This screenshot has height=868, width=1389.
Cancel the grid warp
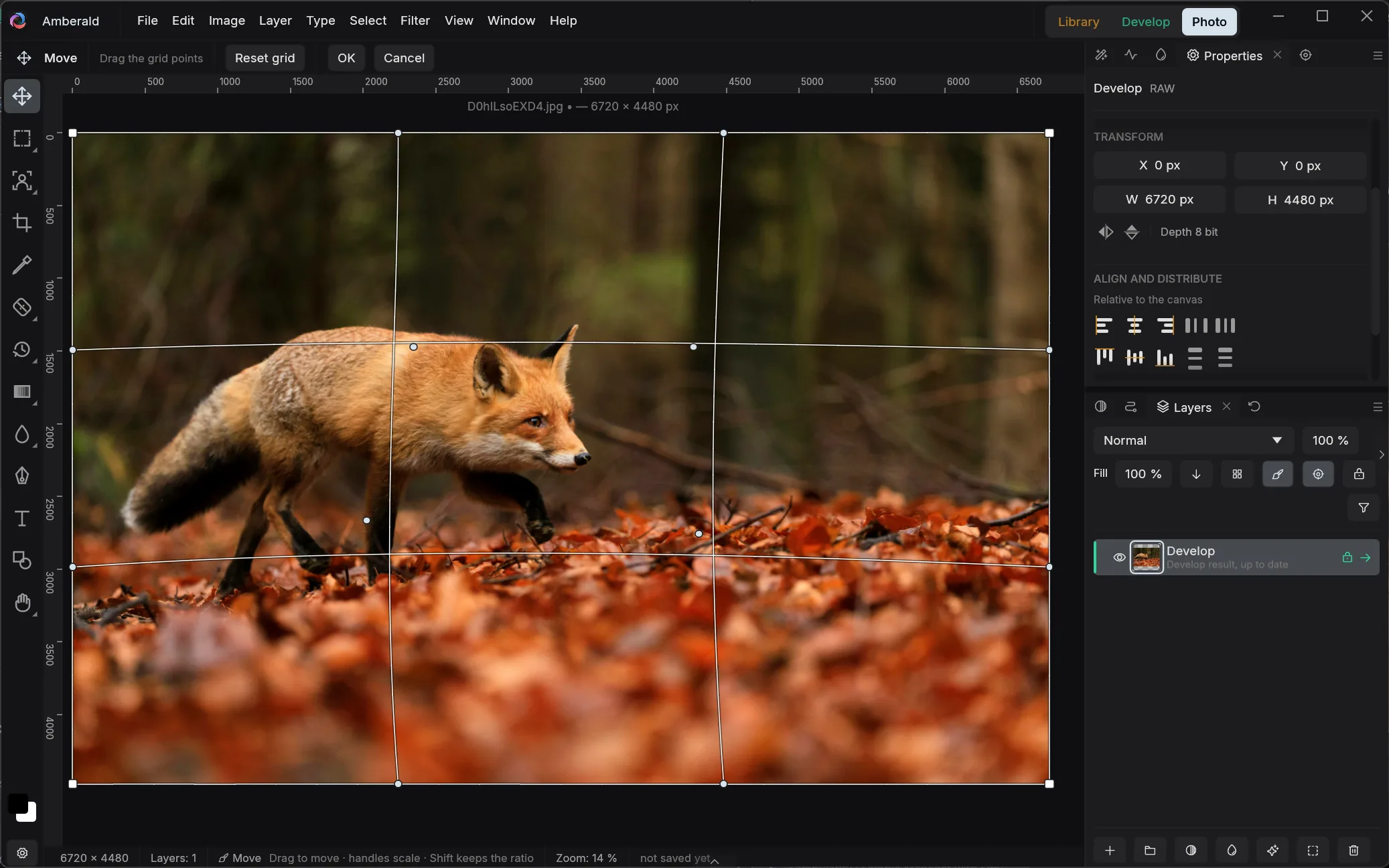tap(404, 58)
